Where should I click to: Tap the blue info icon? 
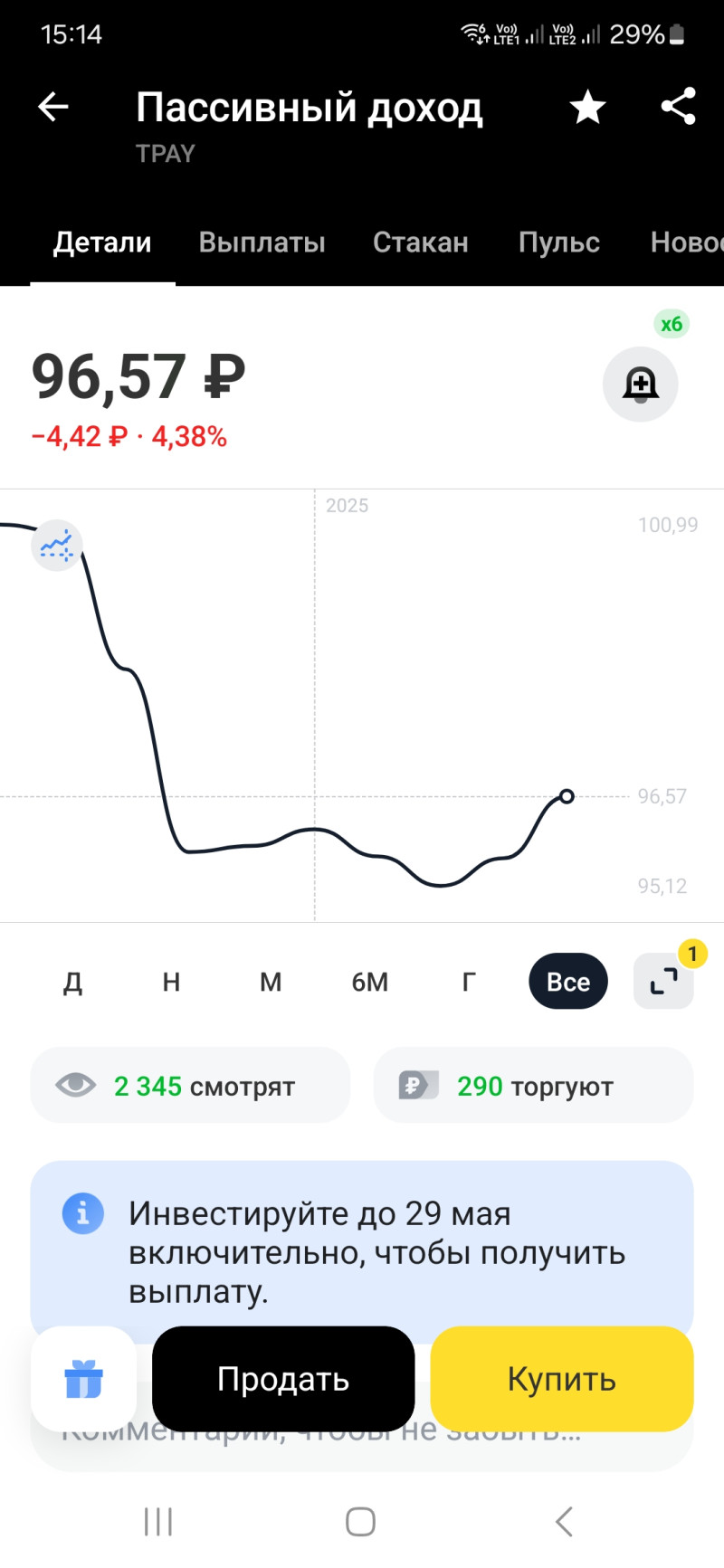83,1212
